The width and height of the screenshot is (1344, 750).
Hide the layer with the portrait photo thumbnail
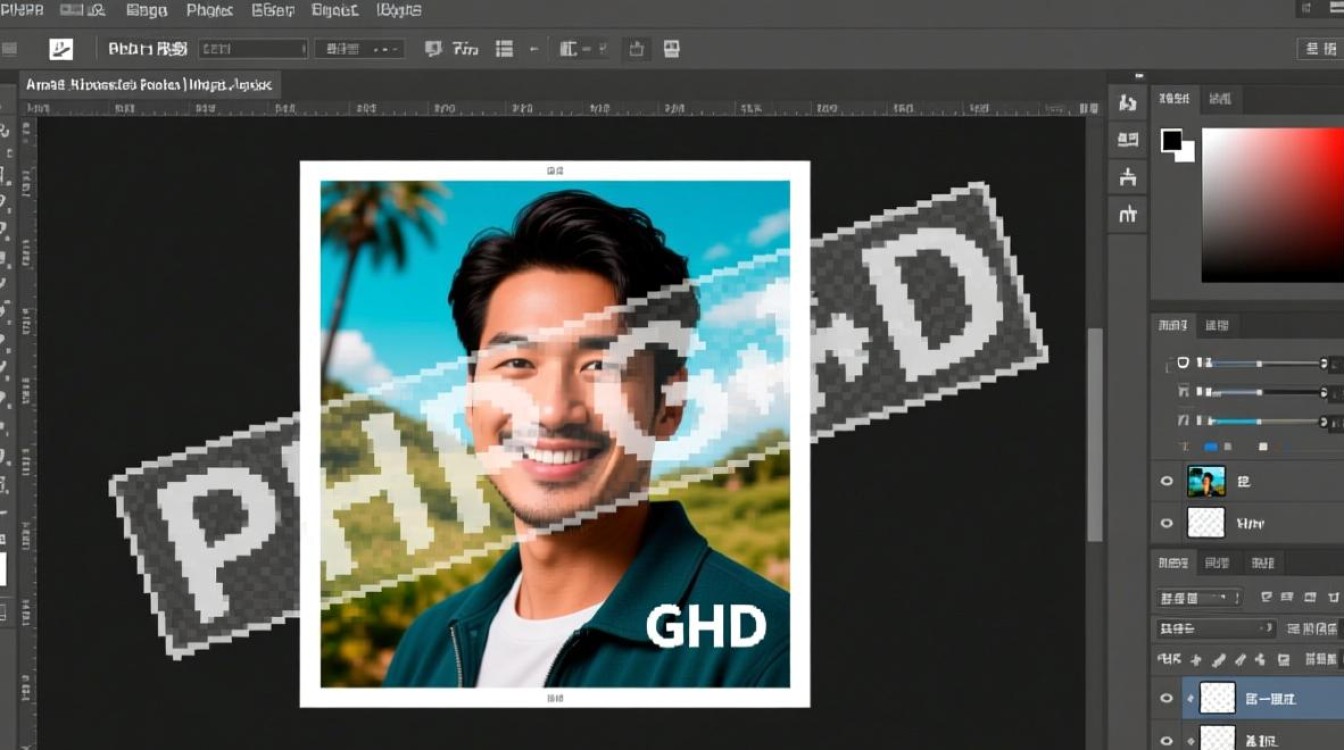pyautogui.click(x=1166, y=482)
